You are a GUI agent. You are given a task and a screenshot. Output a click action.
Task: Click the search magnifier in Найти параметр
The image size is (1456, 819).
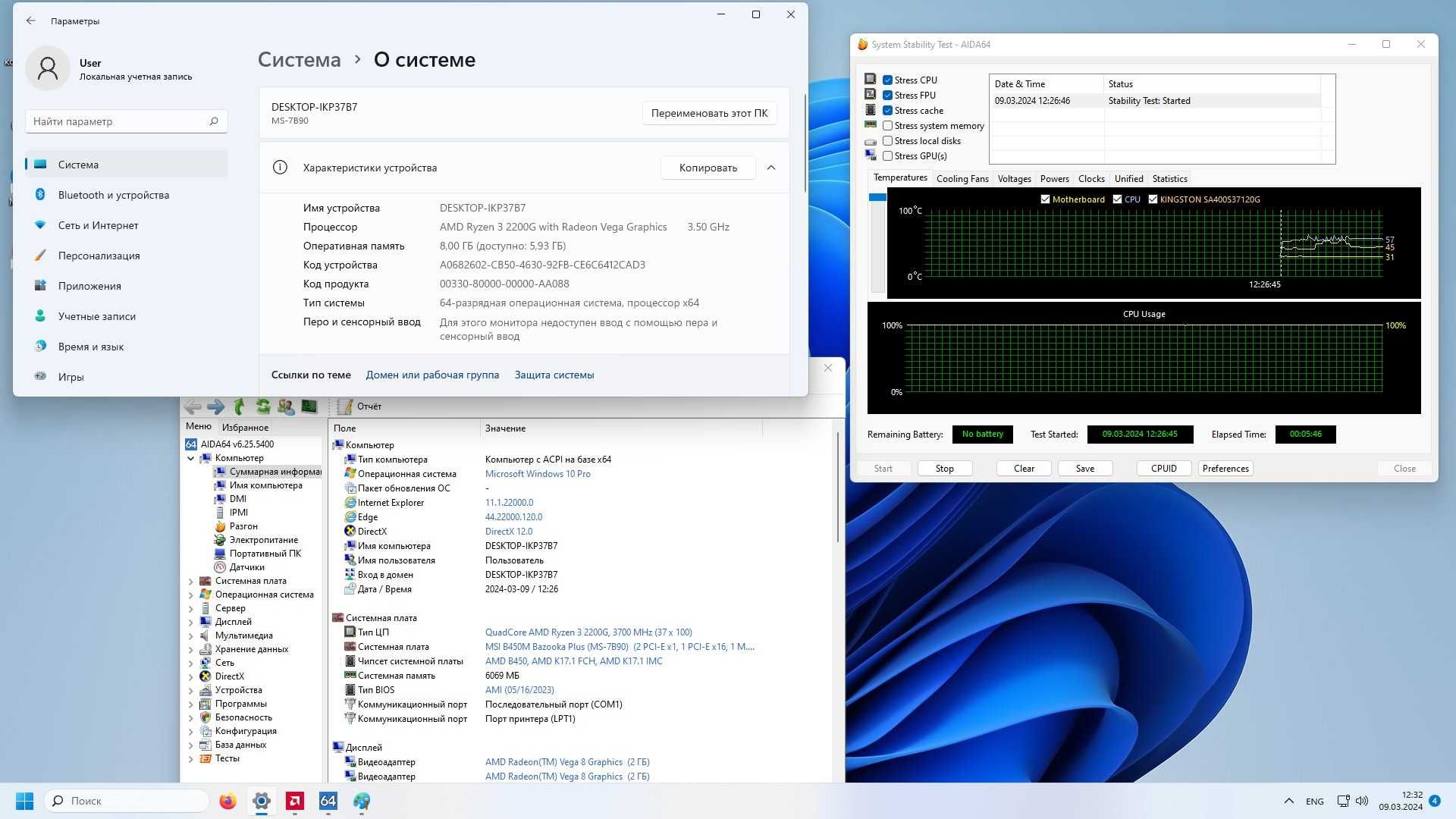(214, 121)
